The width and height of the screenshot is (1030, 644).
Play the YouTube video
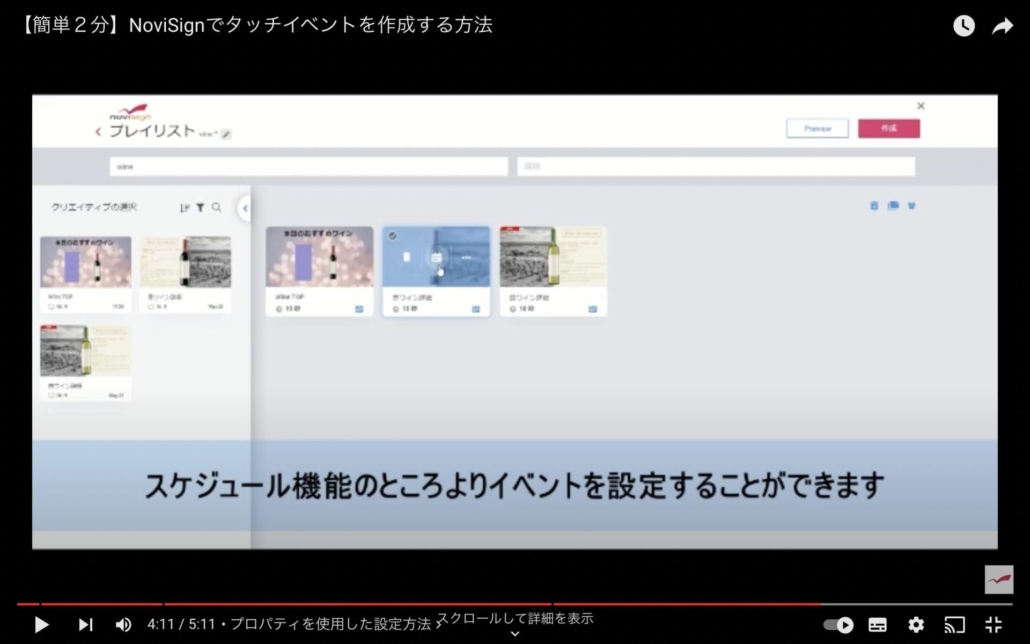click(x=41, y=624)
